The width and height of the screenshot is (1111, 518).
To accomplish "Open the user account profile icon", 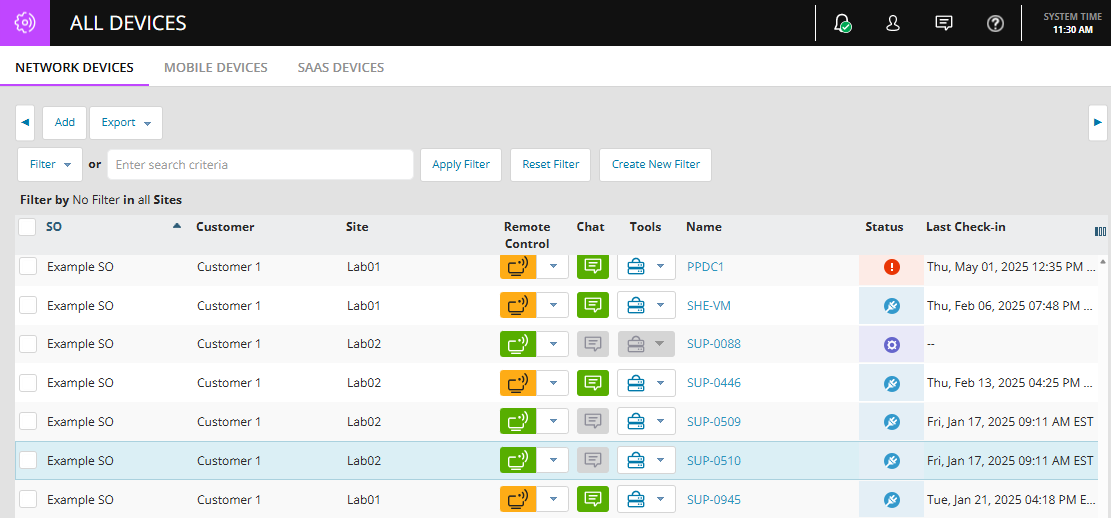I will tap(893, 23).
